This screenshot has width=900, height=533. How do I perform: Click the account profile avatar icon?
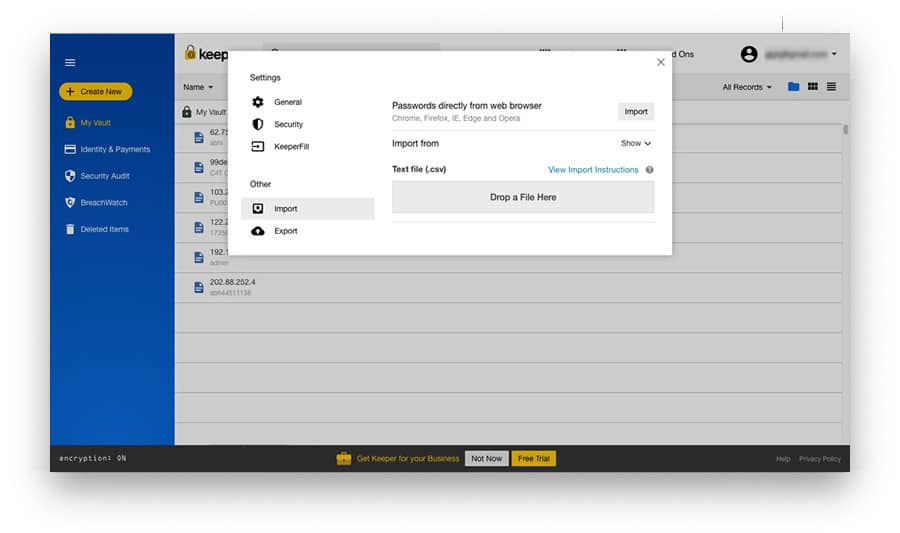[x=749, y=55]
